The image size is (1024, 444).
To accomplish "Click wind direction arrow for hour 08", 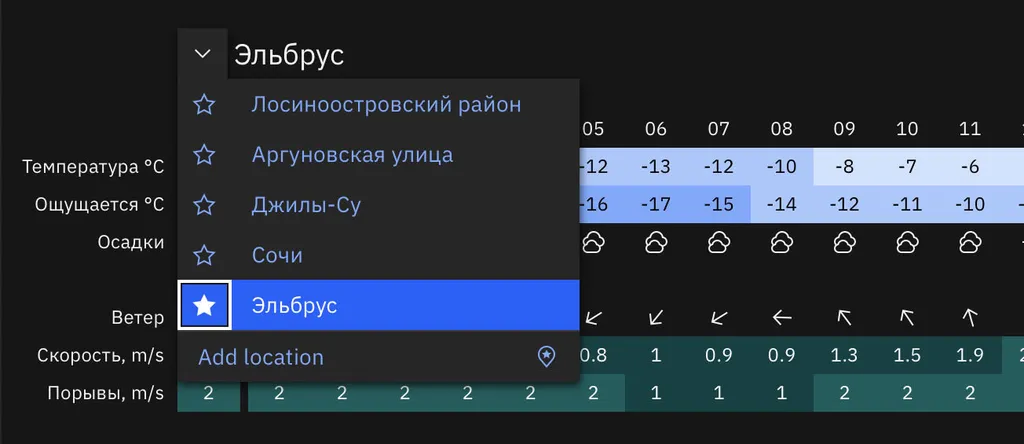I will 782,318.
